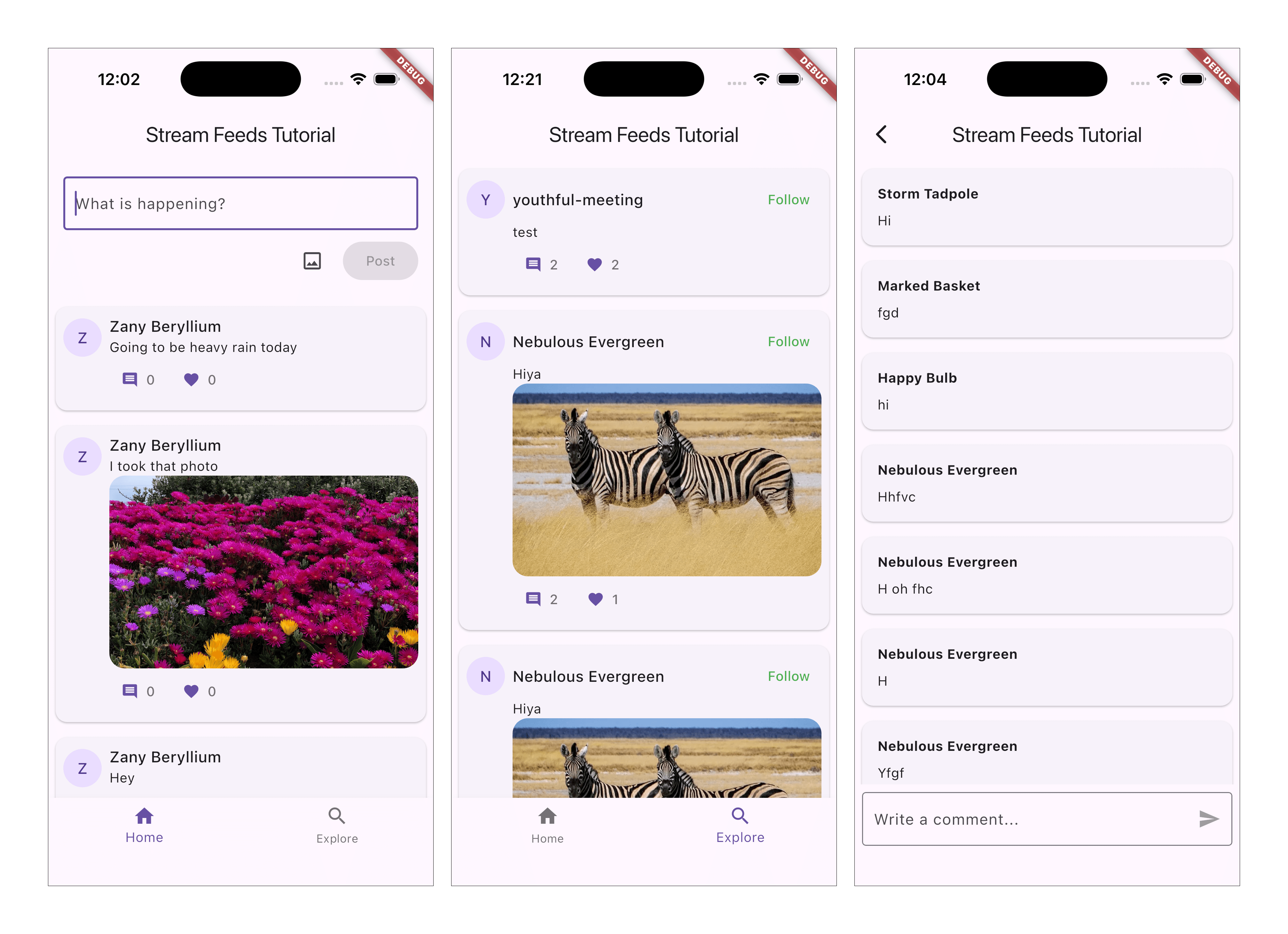Click the 'Write a comment...' field
The height and width of the screenshot is (934, 1288).
point(1022,819)
